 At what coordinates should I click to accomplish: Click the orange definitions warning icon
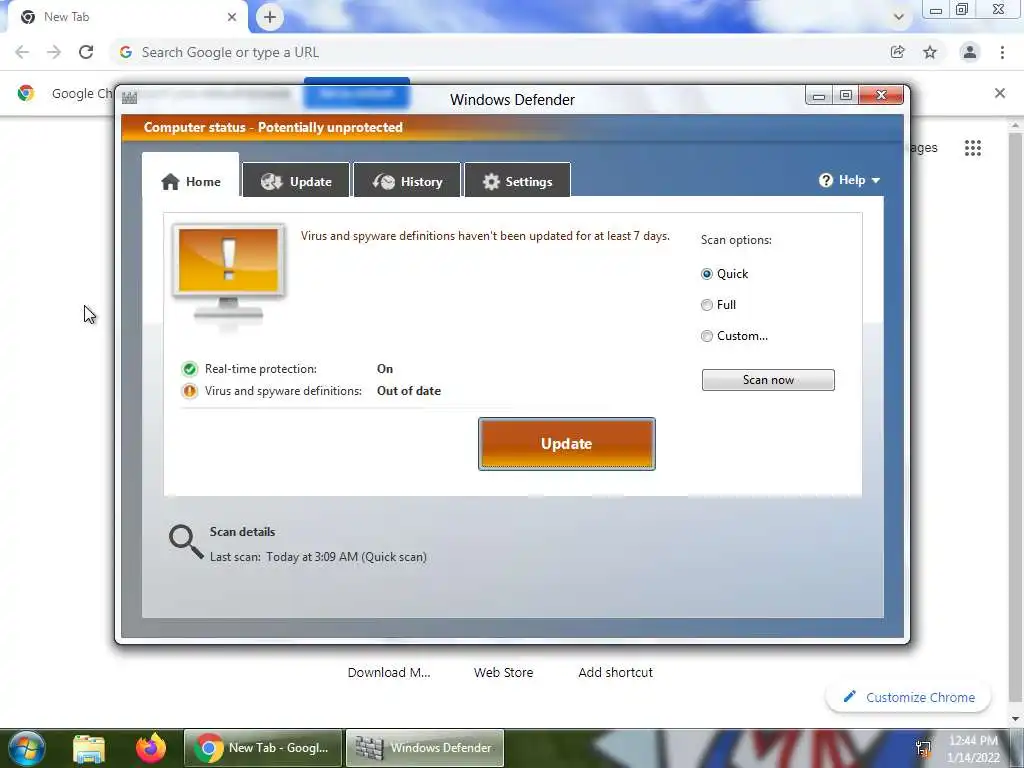[x=189, y=391]
